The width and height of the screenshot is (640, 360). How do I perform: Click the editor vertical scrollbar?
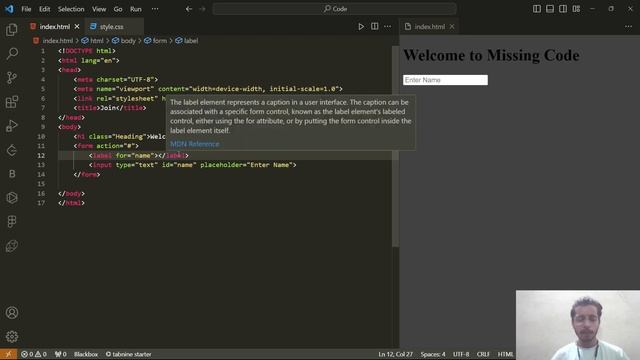tap(395, 147)
